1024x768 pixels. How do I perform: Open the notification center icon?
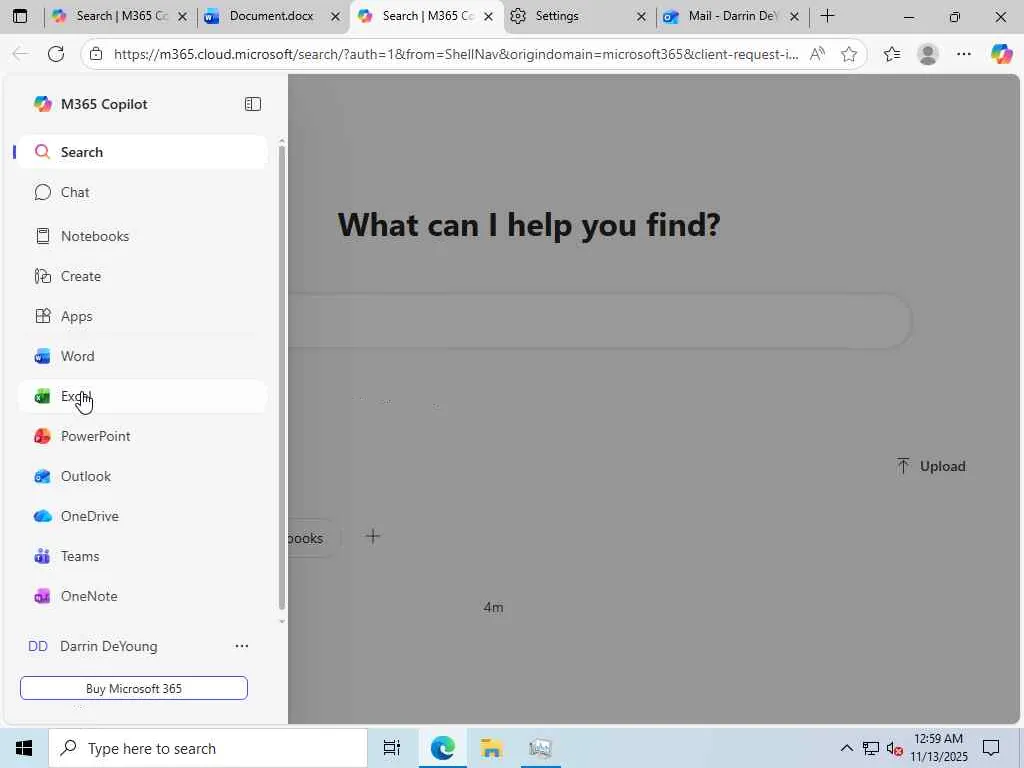click(x=991, y=748)
